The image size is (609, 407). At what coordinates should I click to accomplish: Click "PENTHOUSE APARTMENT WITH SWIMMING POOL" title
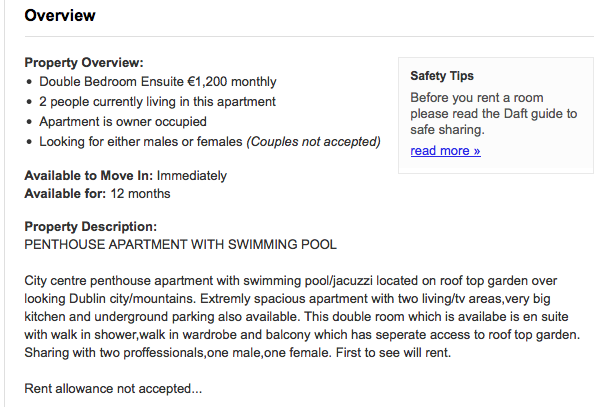180,244
